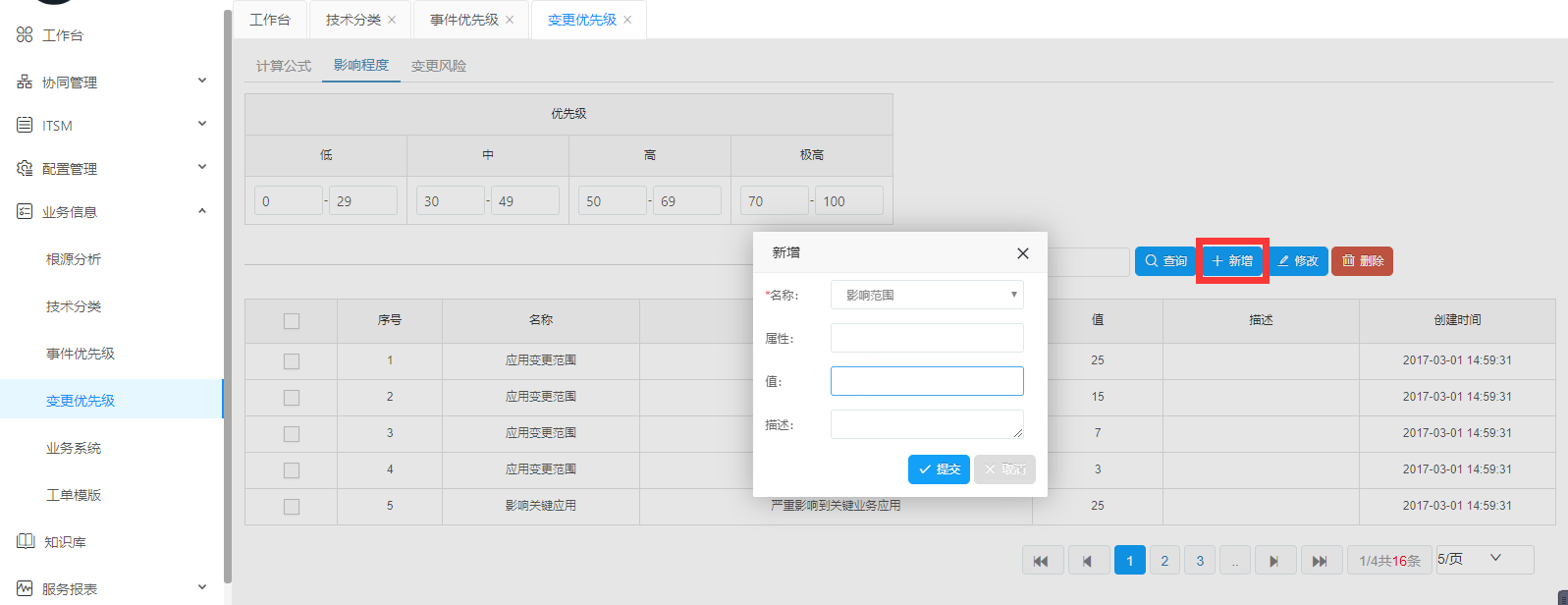This screenshot has width=1568, height=605.
Task: Click the 查询 search button
Action: (1164, 261)
